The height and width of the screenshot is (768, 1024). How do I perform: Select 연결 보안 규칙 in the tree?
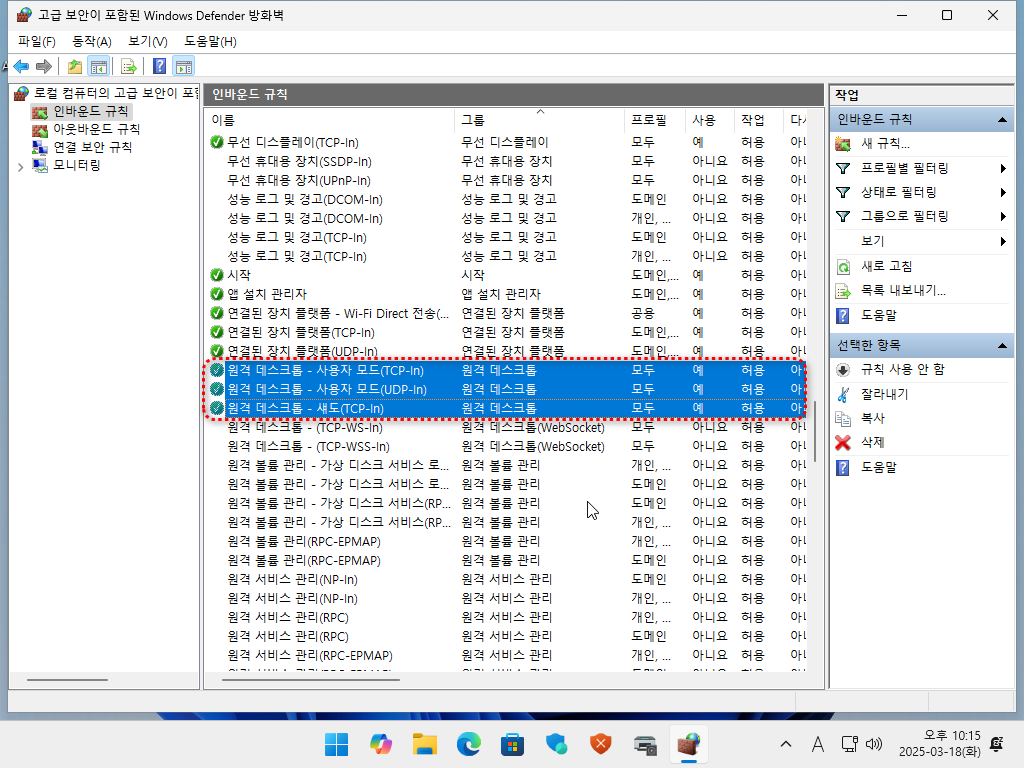pyautogui.click(x=93, y=147)
